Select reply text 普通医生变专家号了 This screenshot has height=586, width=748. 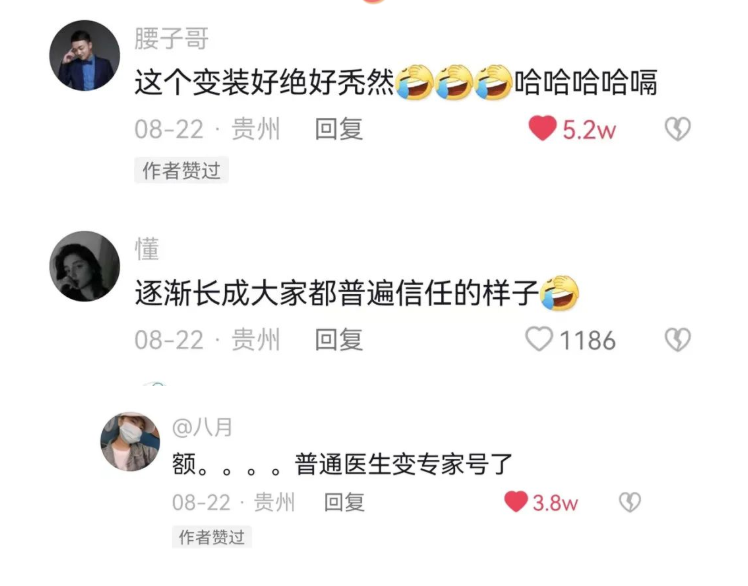tap(404, 464)
